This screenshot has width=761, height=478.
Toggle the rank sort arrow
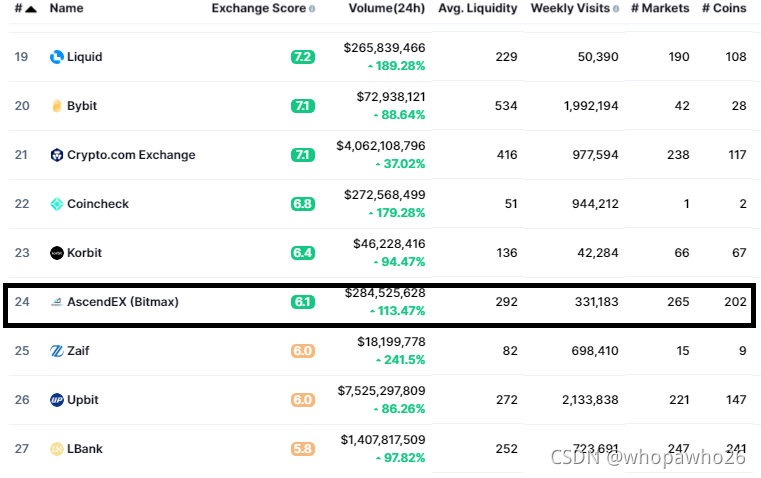coord(31,9)
